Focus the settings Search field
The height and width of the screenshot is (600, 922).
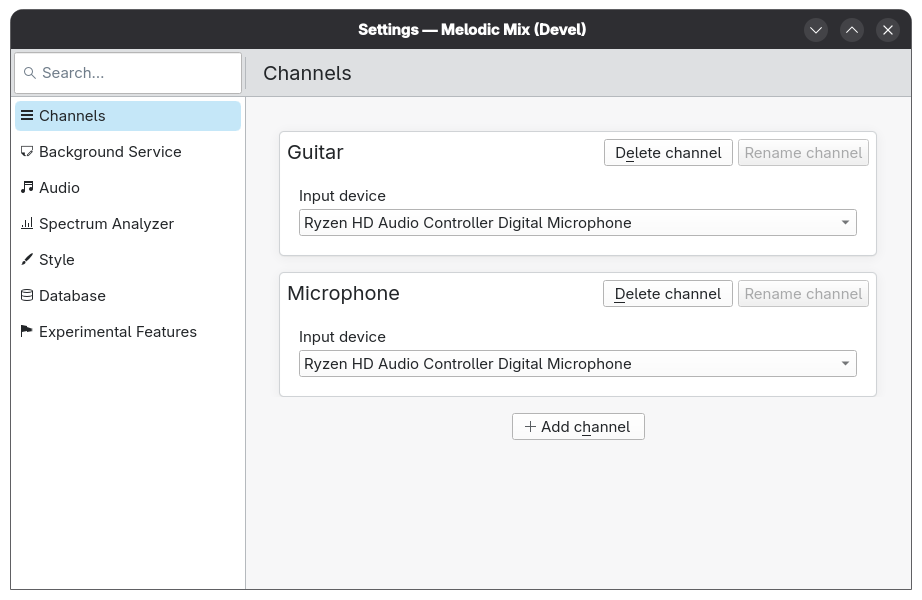coord(135,73)
